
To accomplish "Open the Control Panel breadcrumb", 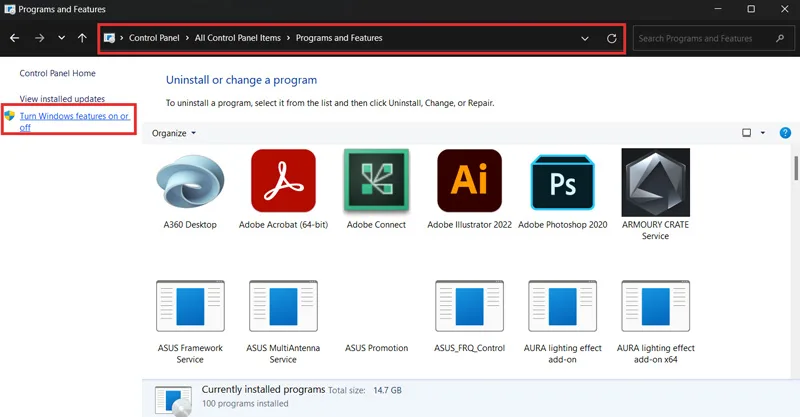I will pyautogui.click(x=154, y=38).
